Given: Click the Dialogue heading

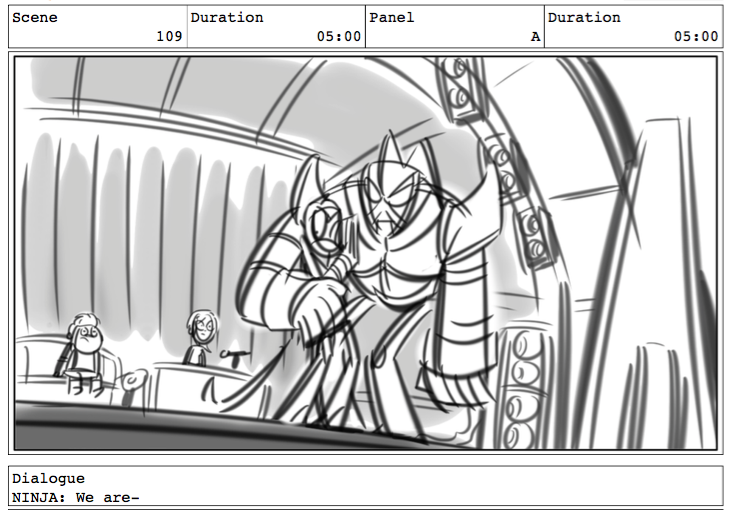Looking at the screenshot, I should 48,479.
